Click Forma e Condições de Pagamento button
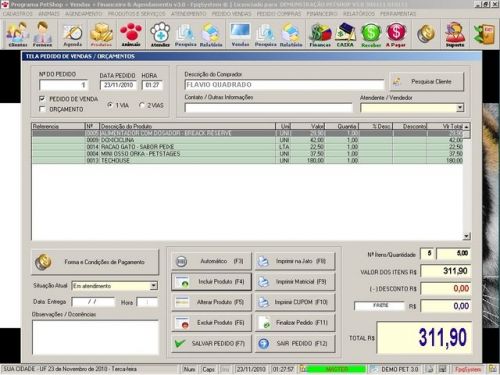Viewport: 500px width, 375px height. click(95, 262)
